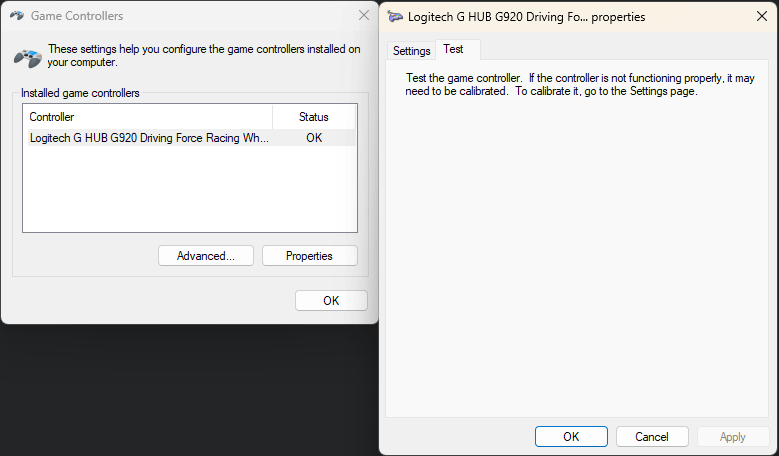Viewport: 779px width, 456px height.
Task: Open Advanced... in the Game Controllers window
Action: (206, 256)
